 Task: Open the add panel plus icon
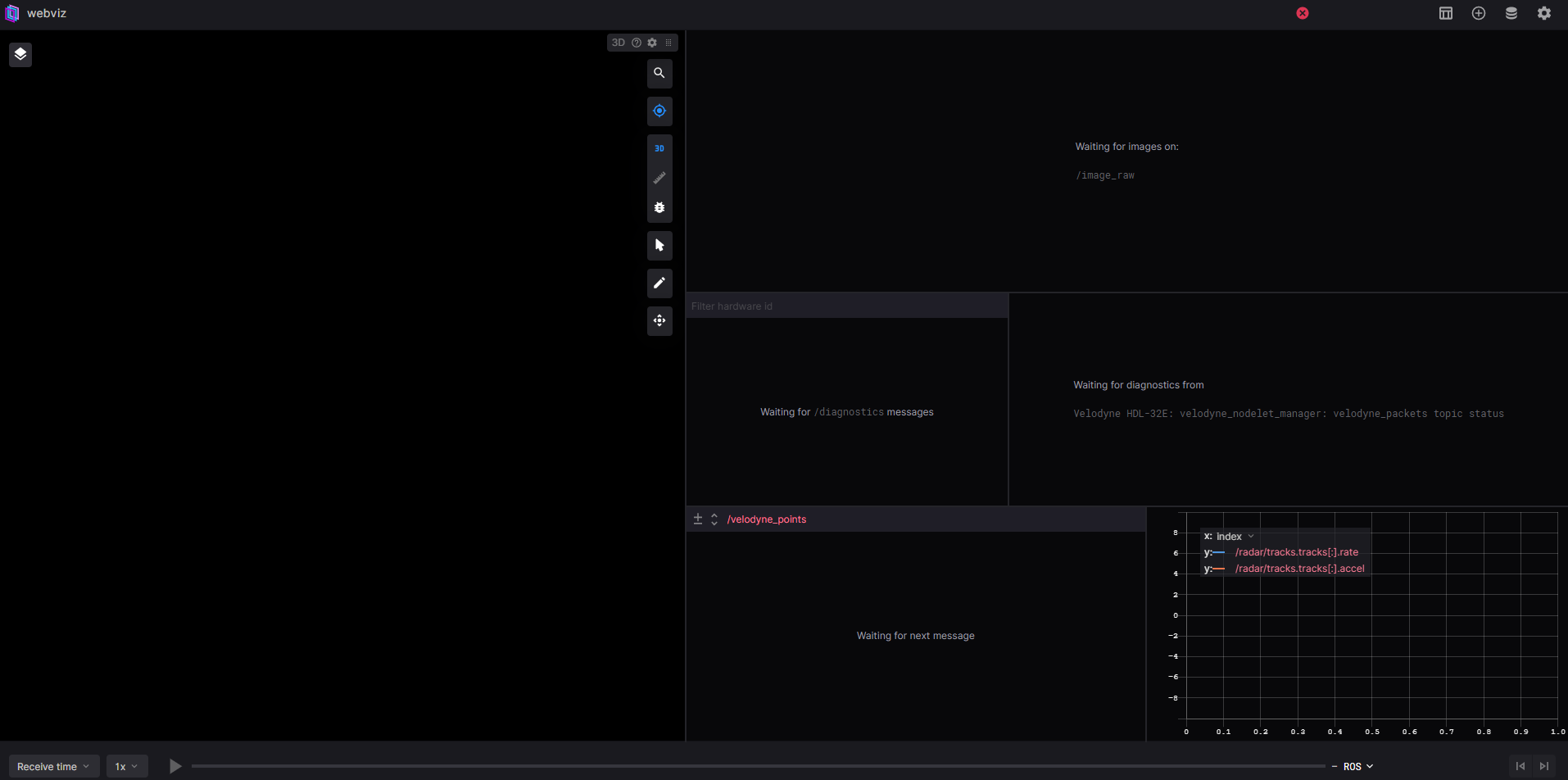click(x=1479, y=13)
